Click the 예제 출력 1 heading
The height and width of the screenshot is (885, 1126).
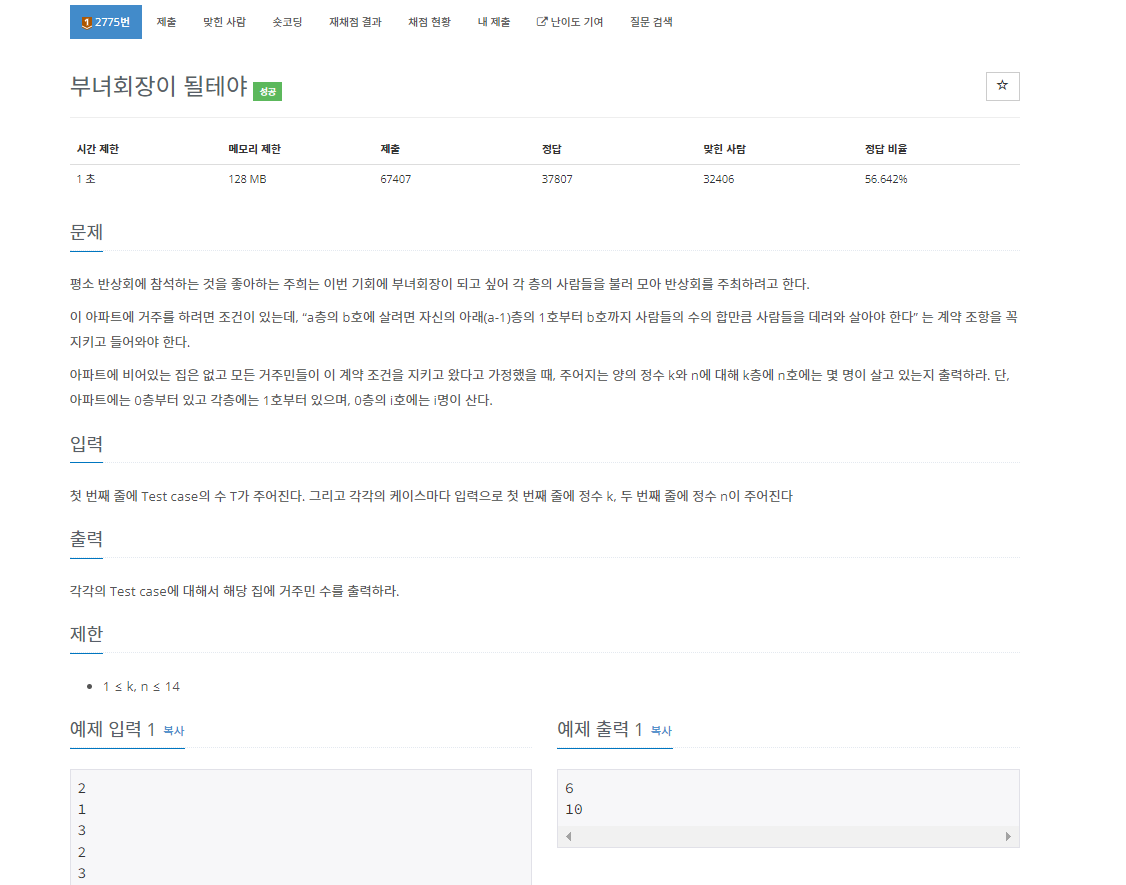[x=600, y=730]
